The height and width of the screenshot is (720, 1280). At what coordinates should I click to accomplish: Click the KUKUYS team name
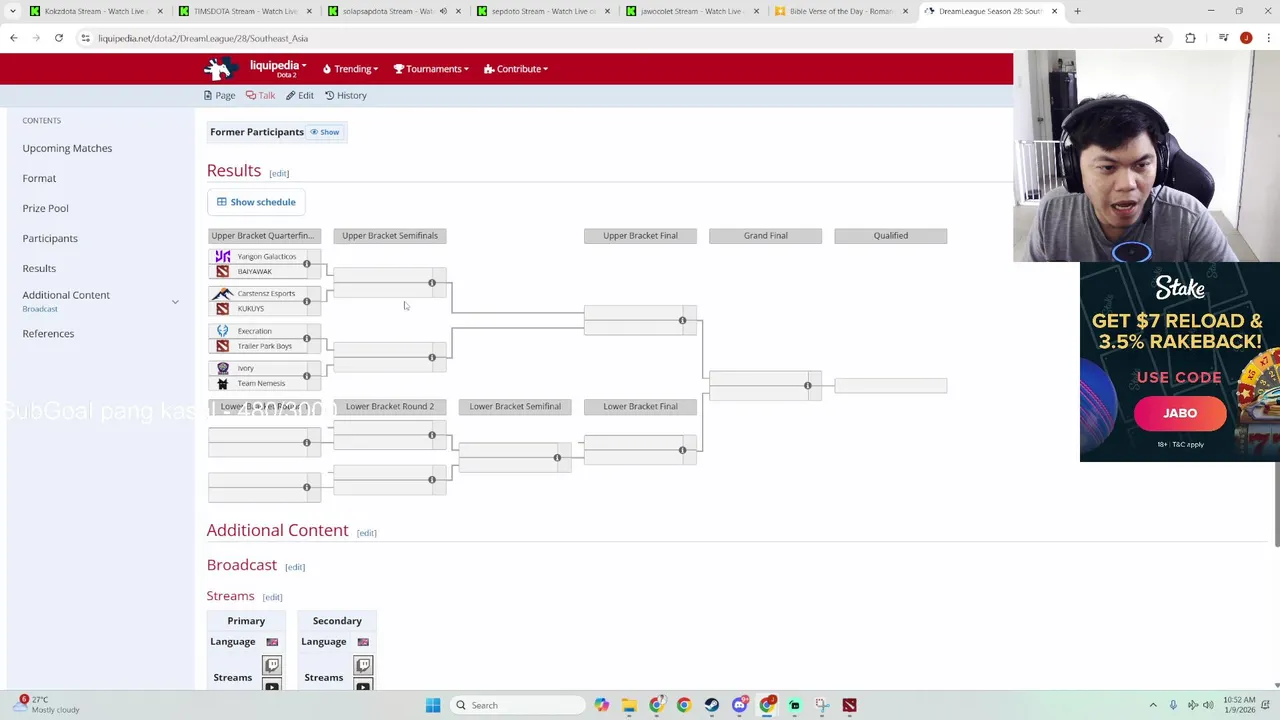point(251,309)
